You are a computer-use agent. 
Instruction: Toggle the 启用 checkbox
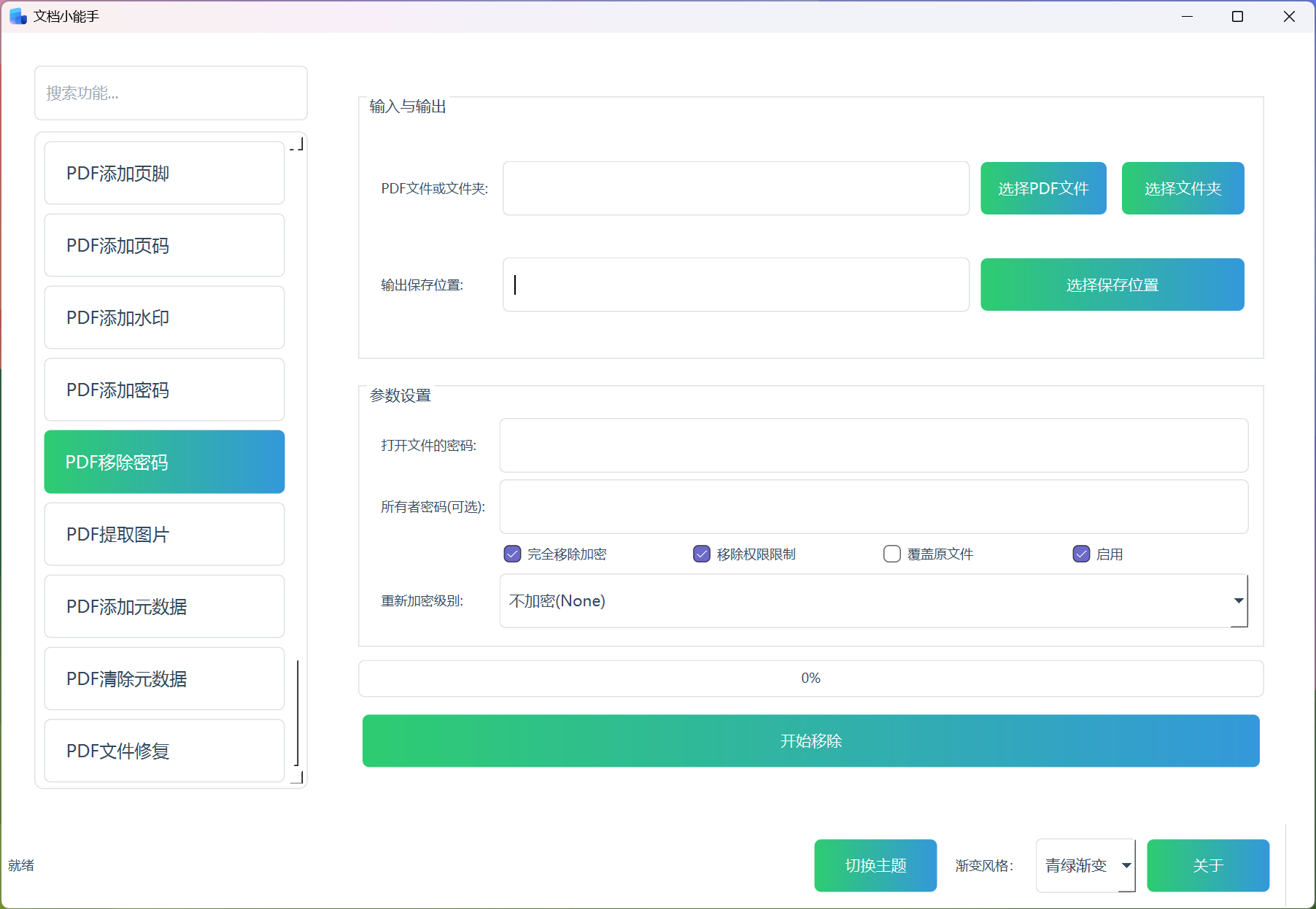point(1081,554)
